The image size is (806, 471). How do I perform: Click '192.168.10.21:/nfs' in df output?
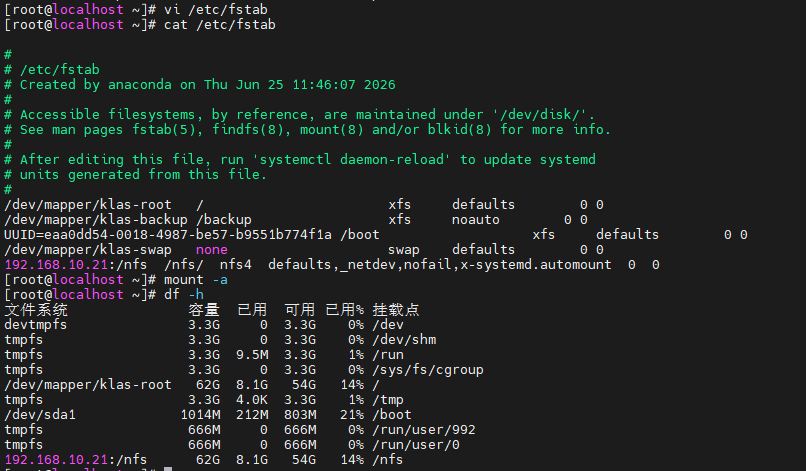[76, 460]
